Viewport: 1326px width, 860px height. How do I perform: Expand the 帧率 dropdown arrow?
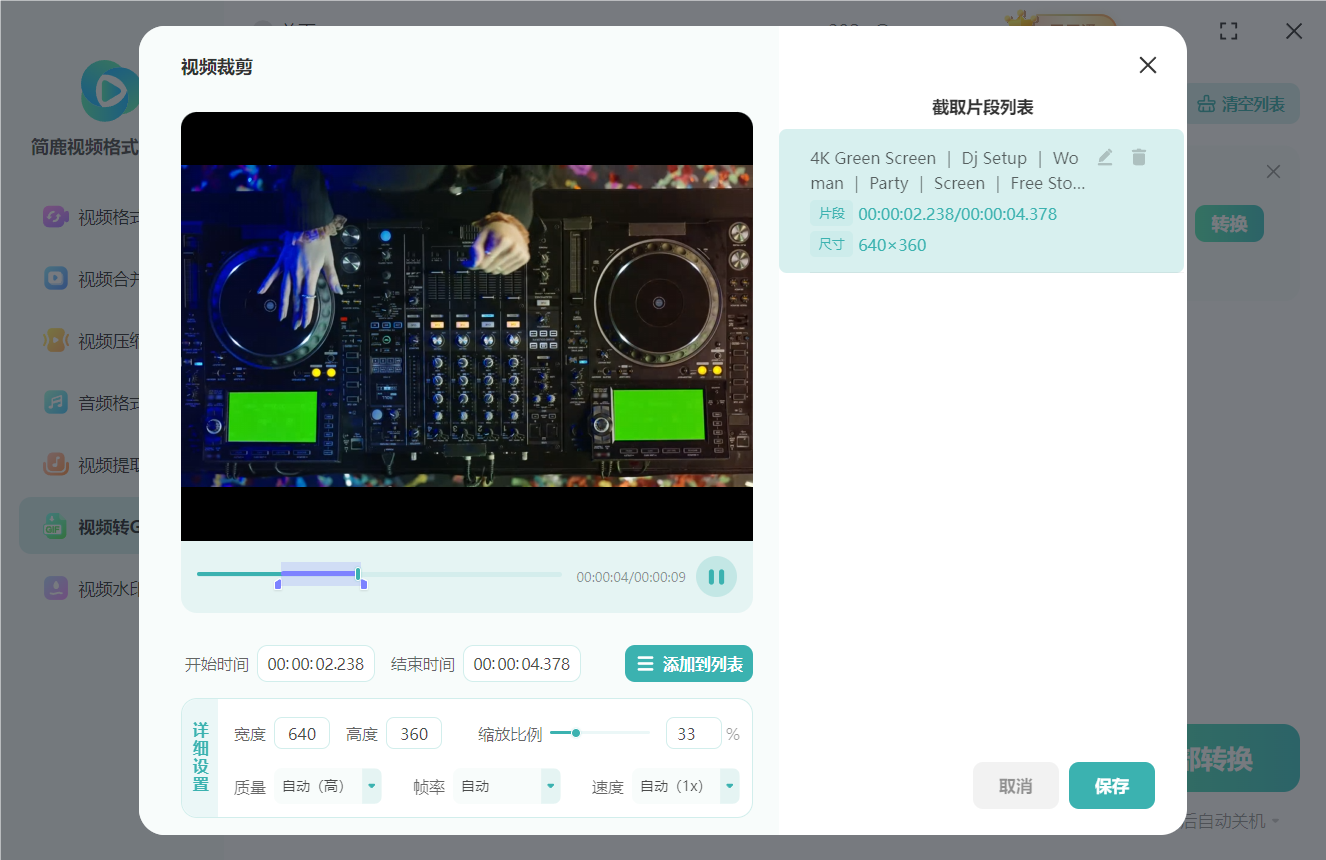550,786
